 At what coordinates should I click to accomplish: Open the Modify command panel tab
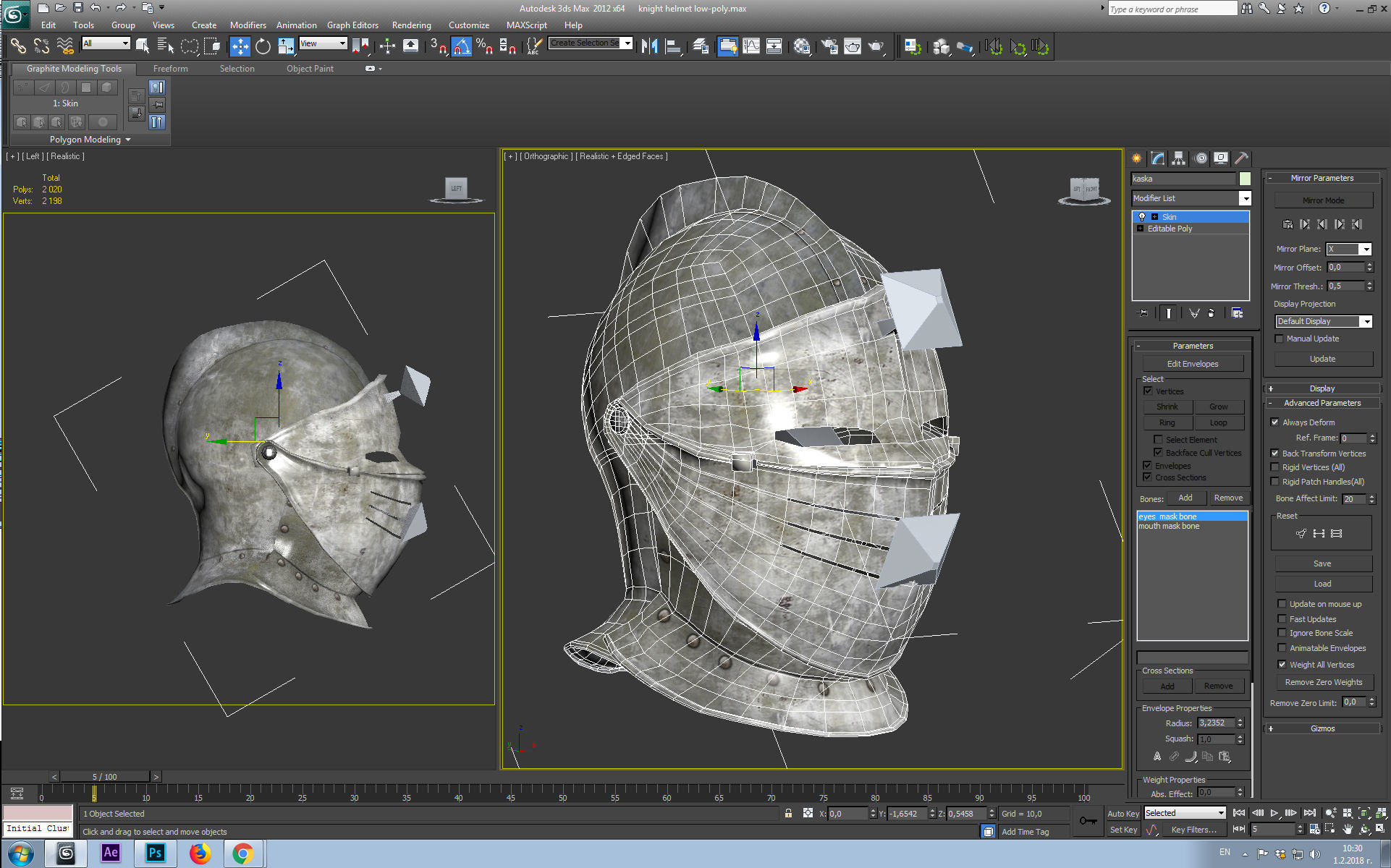(x=1158, y=158)
